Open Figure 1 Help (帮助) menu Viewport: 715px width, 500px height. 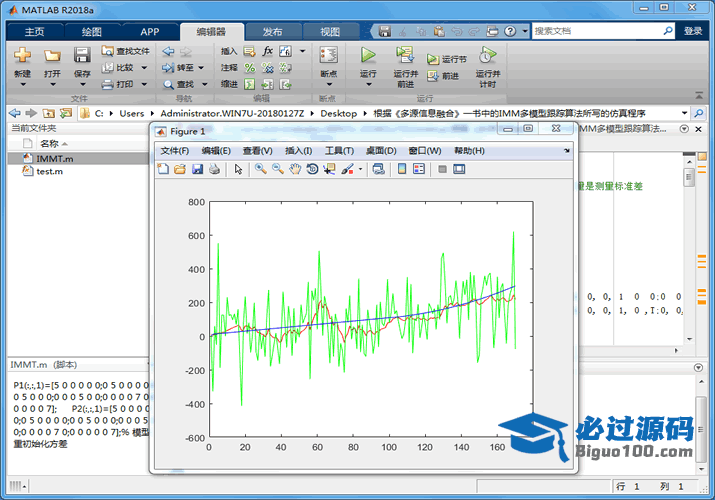(469, 151)
